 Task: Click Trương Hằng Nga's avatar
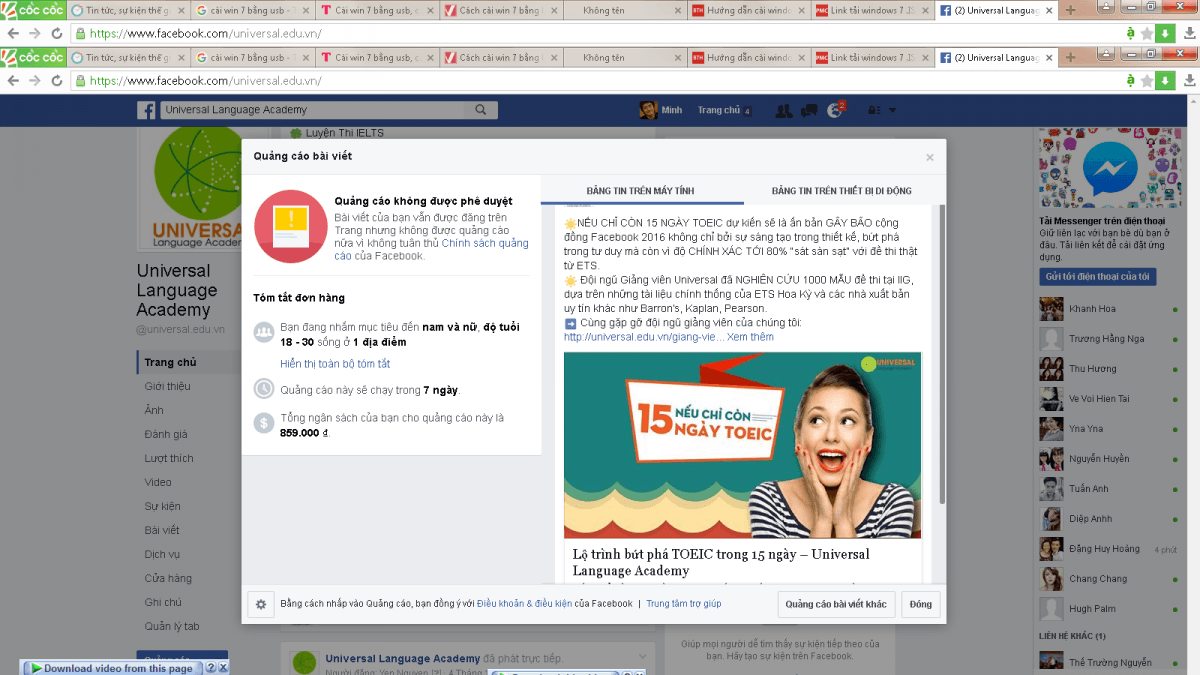pos(1051,339)
